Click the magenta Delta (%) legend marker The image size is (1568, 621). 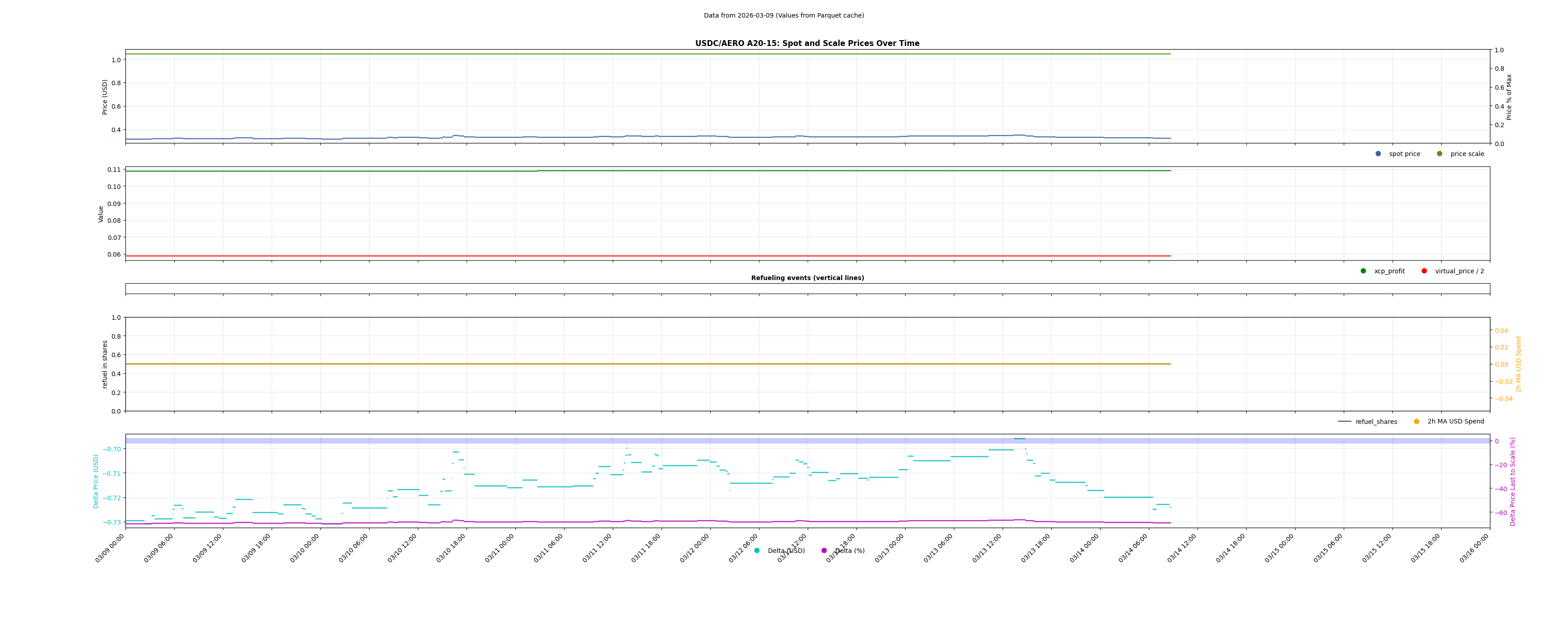824,551
